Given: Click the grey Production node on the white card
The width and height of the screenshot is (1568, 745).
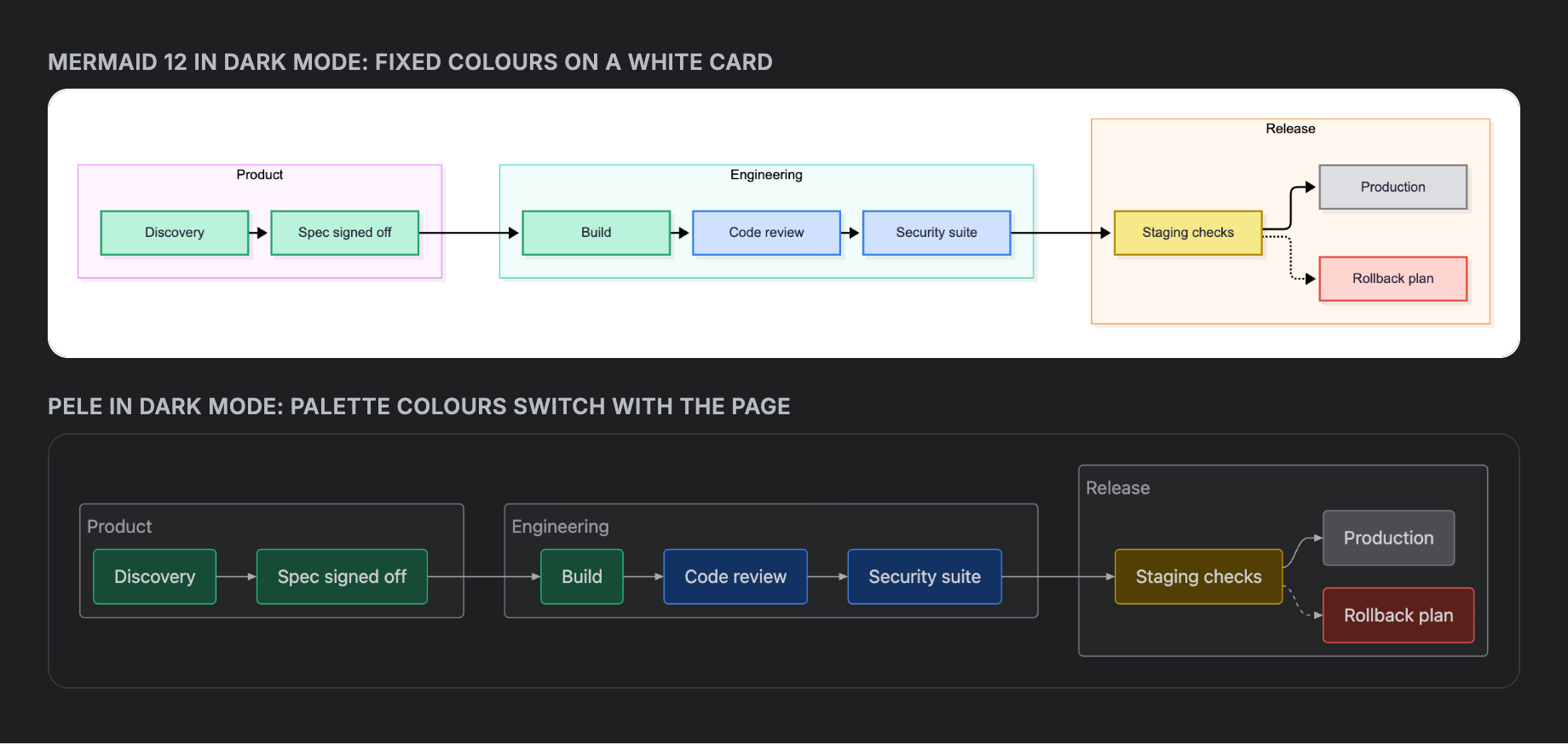Looking at the screenshot, I should (1393, 187).
